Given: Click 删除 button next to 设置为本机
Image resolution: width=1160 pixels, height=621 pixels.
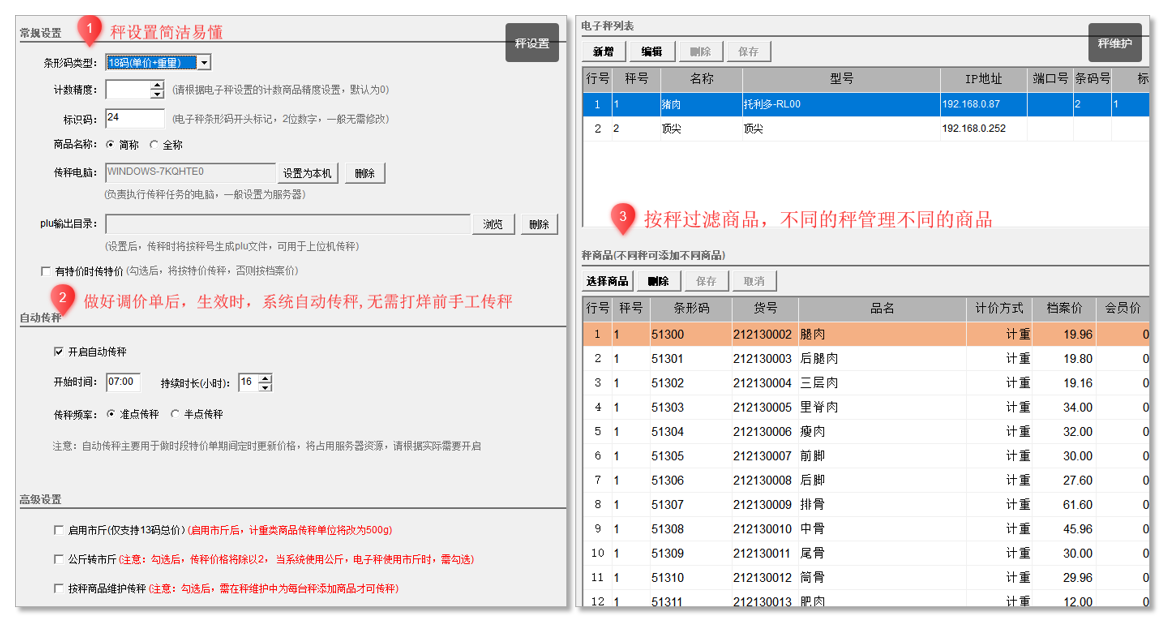Looking at the screenshot, I should click(x=364, y=173).
